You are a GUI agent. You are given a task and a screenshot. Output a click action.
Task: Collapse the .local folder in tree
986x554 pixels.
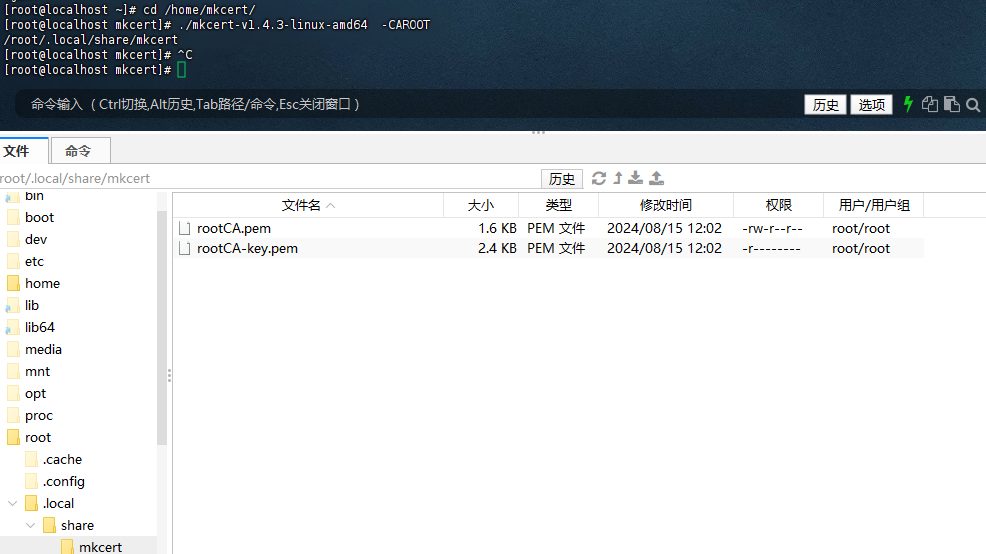12,503
